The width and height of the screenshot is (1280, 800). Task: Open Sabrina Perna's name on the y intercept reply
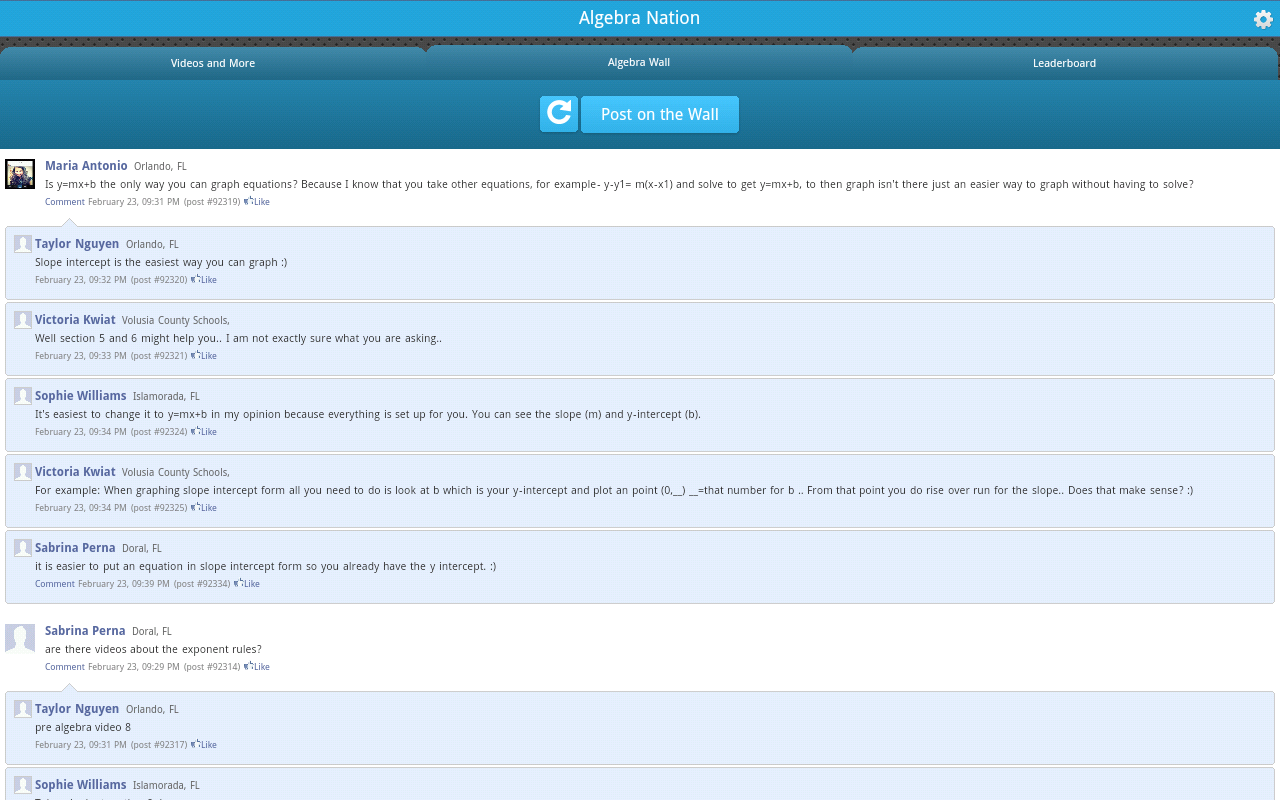(75, 548)
